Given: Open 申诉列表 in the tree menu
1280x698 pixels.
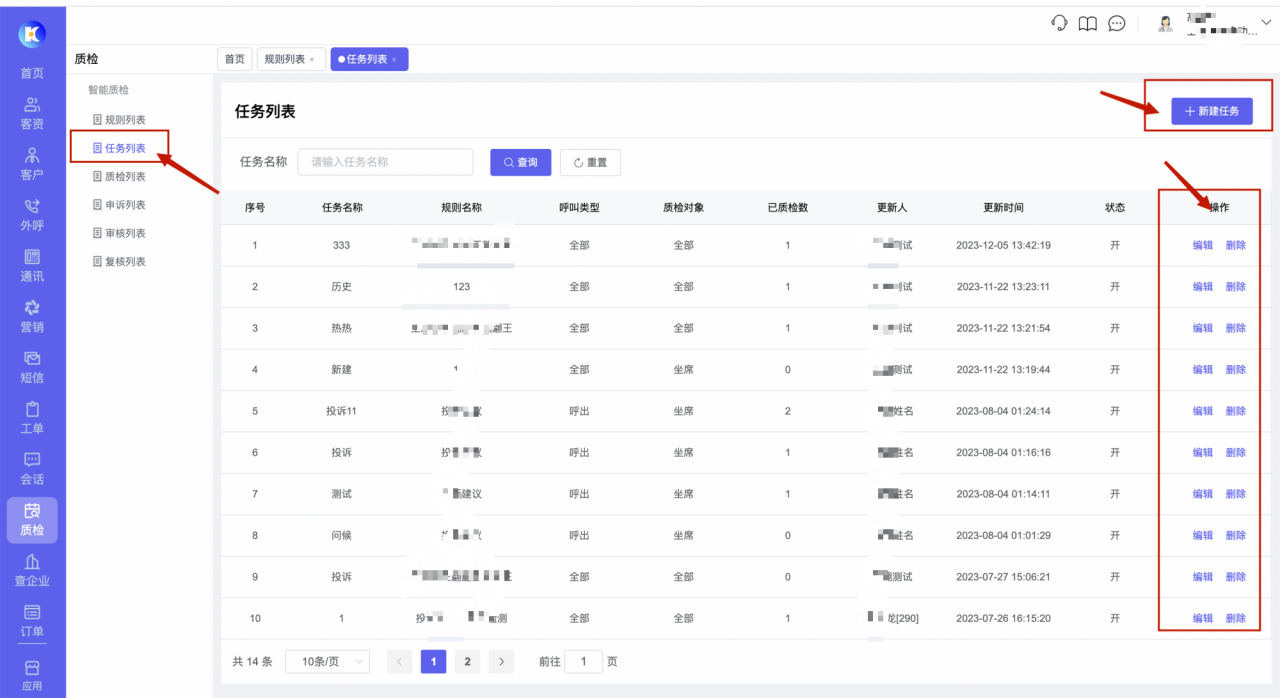Looking at the screenshot, I should 119,205.
